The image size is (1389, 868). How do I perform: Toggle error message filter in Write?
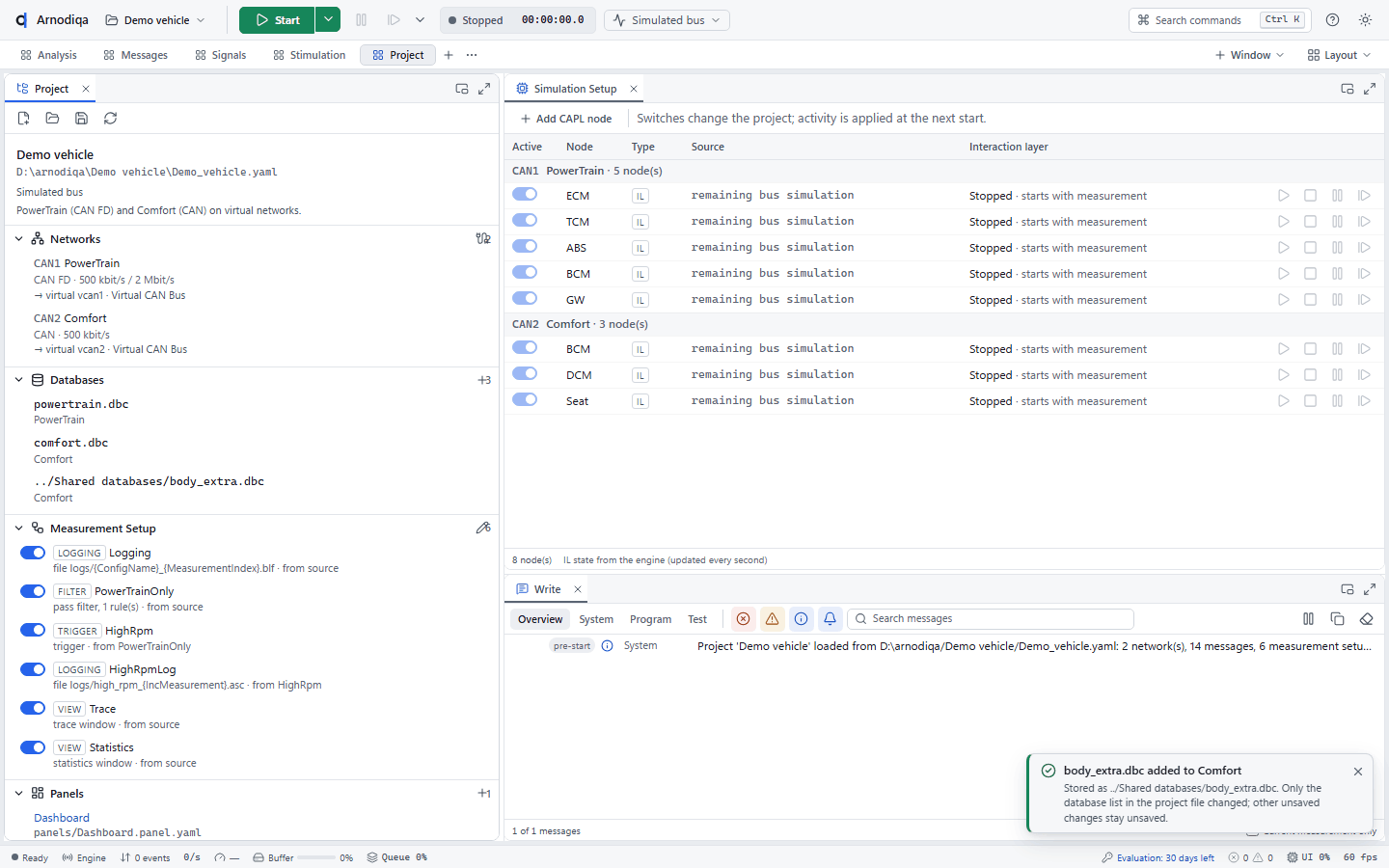tap(743, 619)
